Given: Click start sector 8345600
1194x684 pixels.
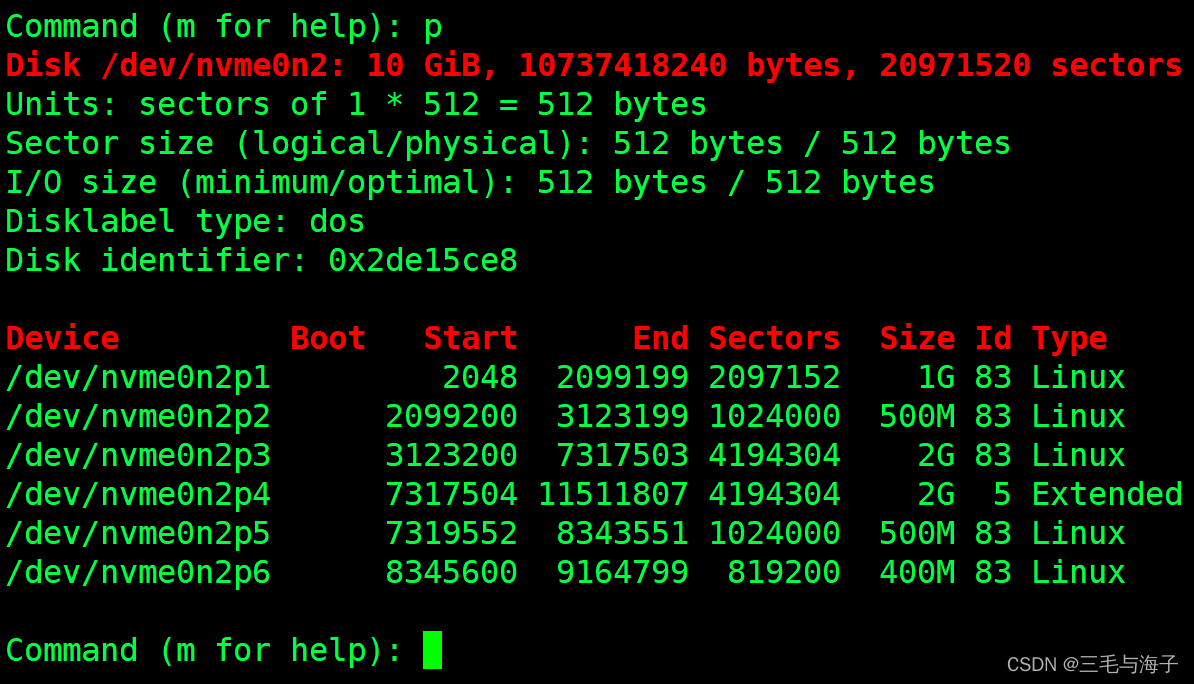Looking at the screenshot, I should click(452, 571).
